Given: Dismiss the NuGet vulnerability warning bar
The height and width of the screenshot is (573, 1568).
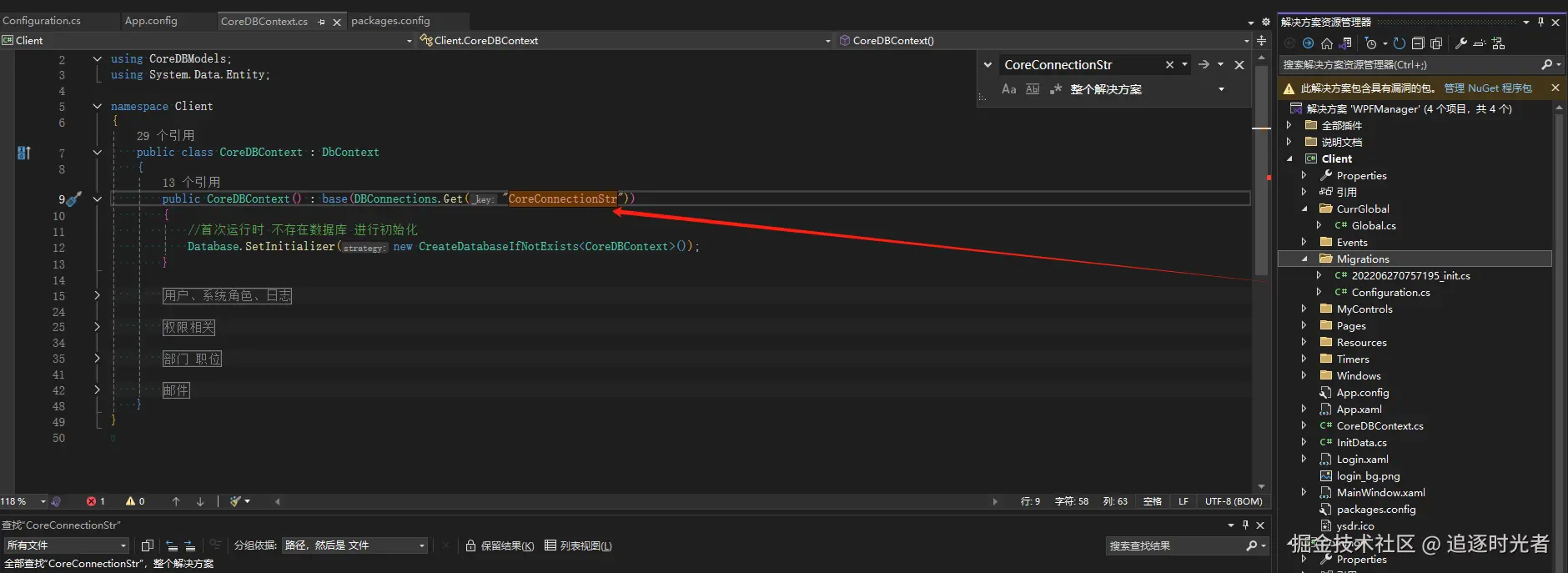Looking at the screenshot, I should click(x=1555, y=88).
